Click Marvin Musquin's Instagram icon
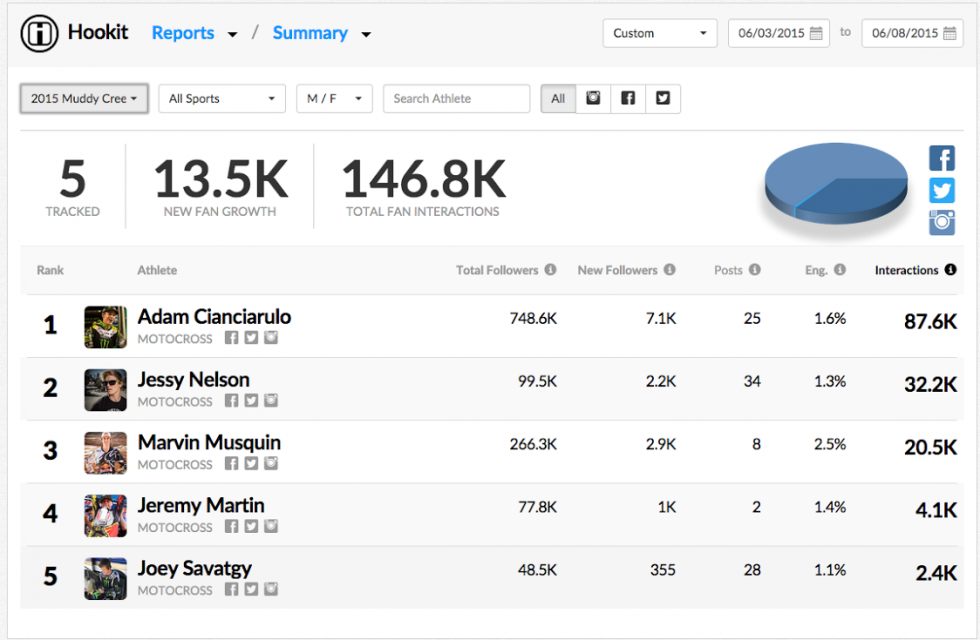Image resolution: width=980 pixels, height=640 pixels. pos(270,464)
